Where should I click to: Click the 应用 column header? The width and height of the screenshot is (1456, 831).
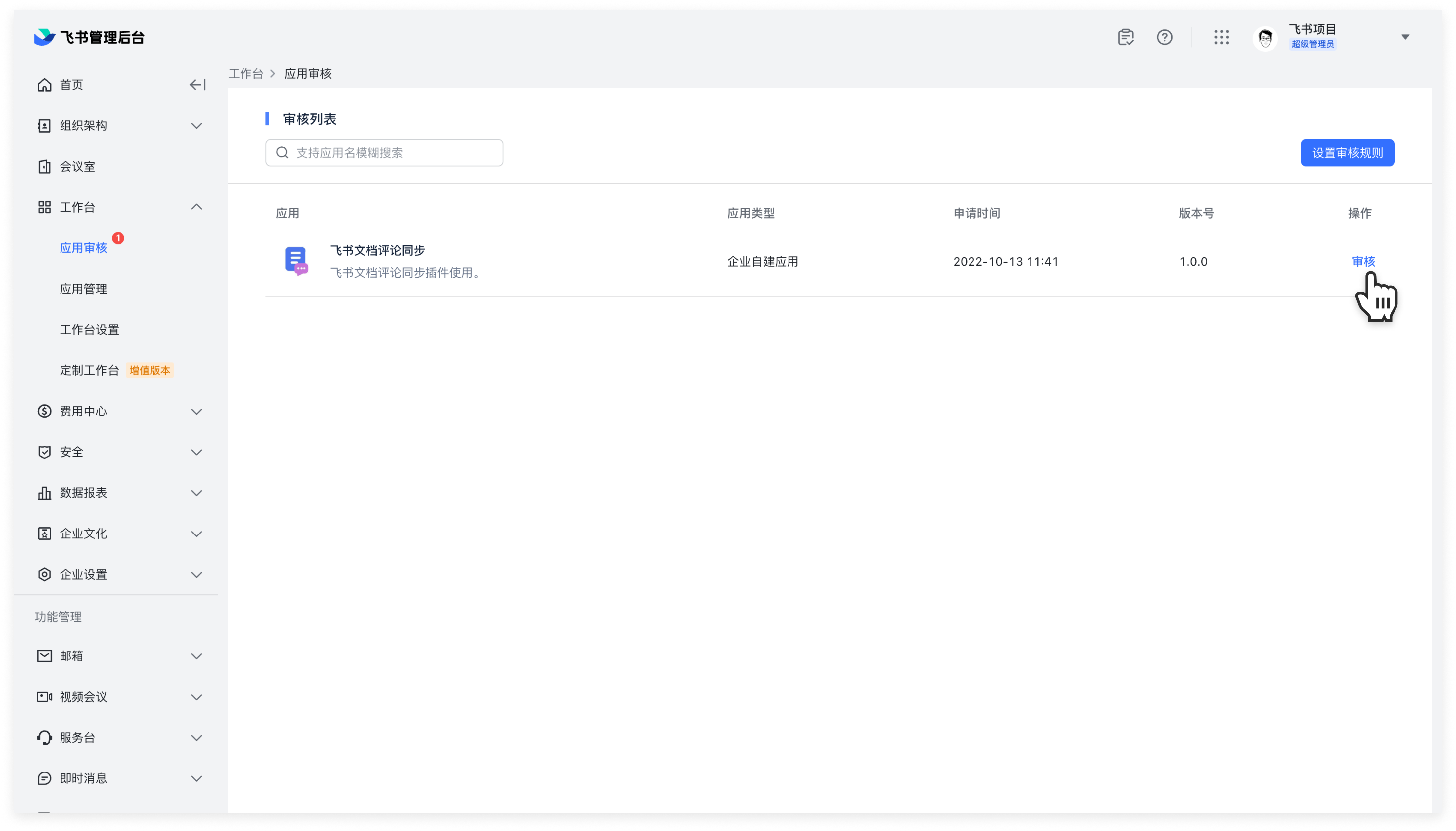(287, 214)
